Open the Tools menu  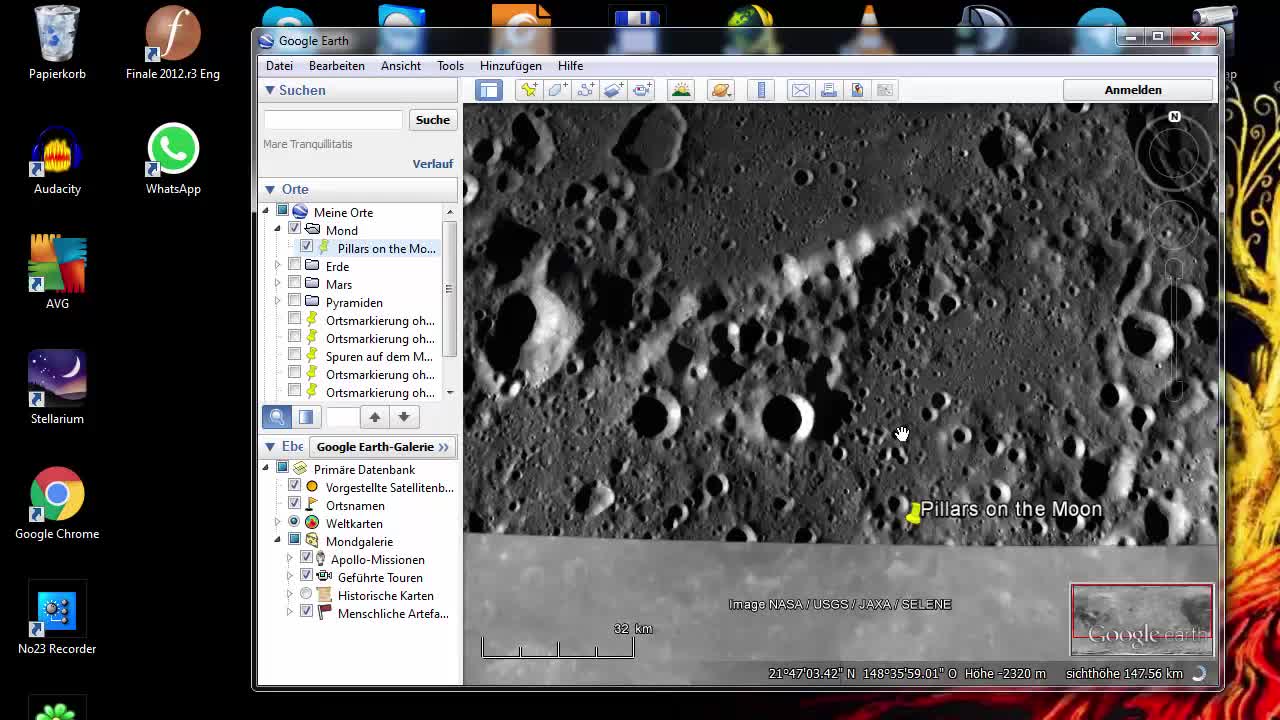pyautogui.click(x=450, y=66)
